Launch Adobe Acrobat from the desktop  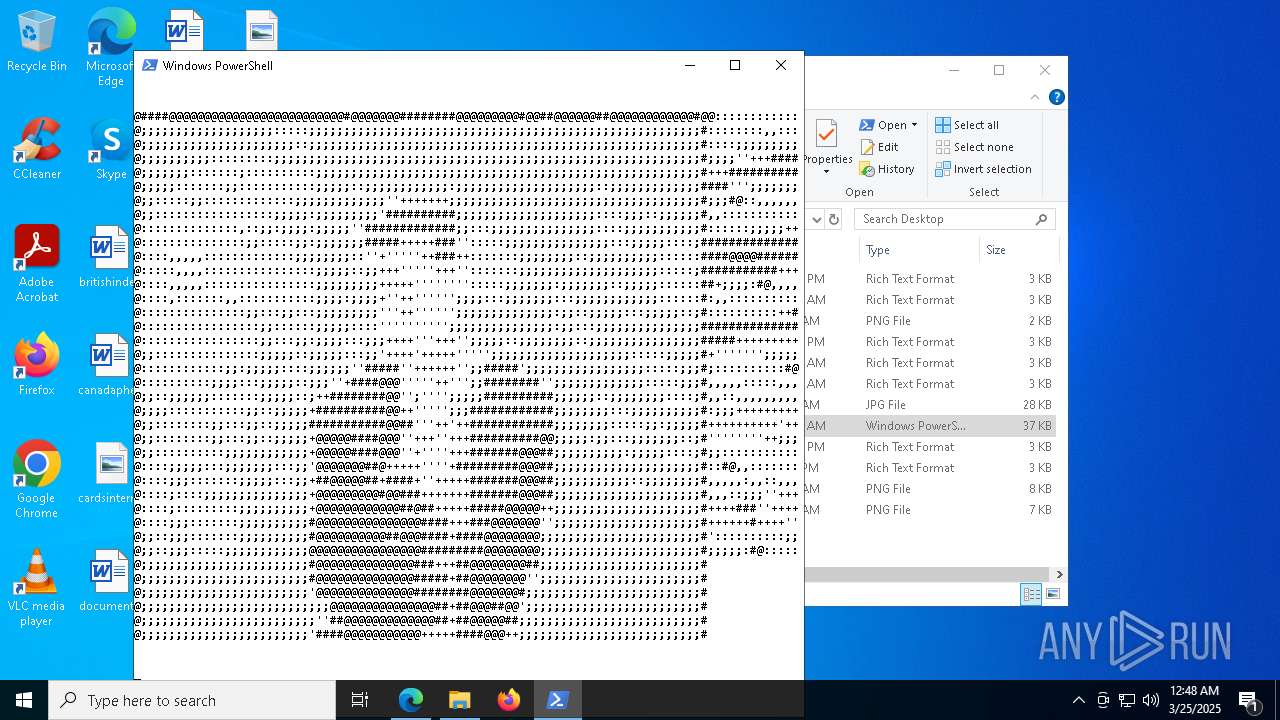[x=37, y=264]
